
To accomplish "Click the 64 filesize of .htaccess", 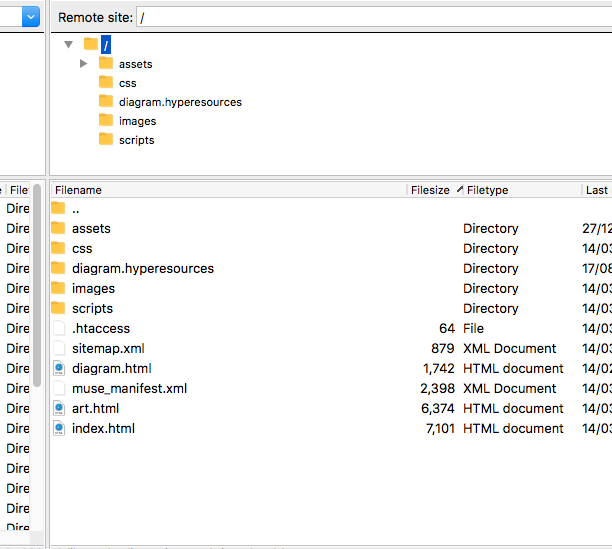I will click(x=447, y=329).
